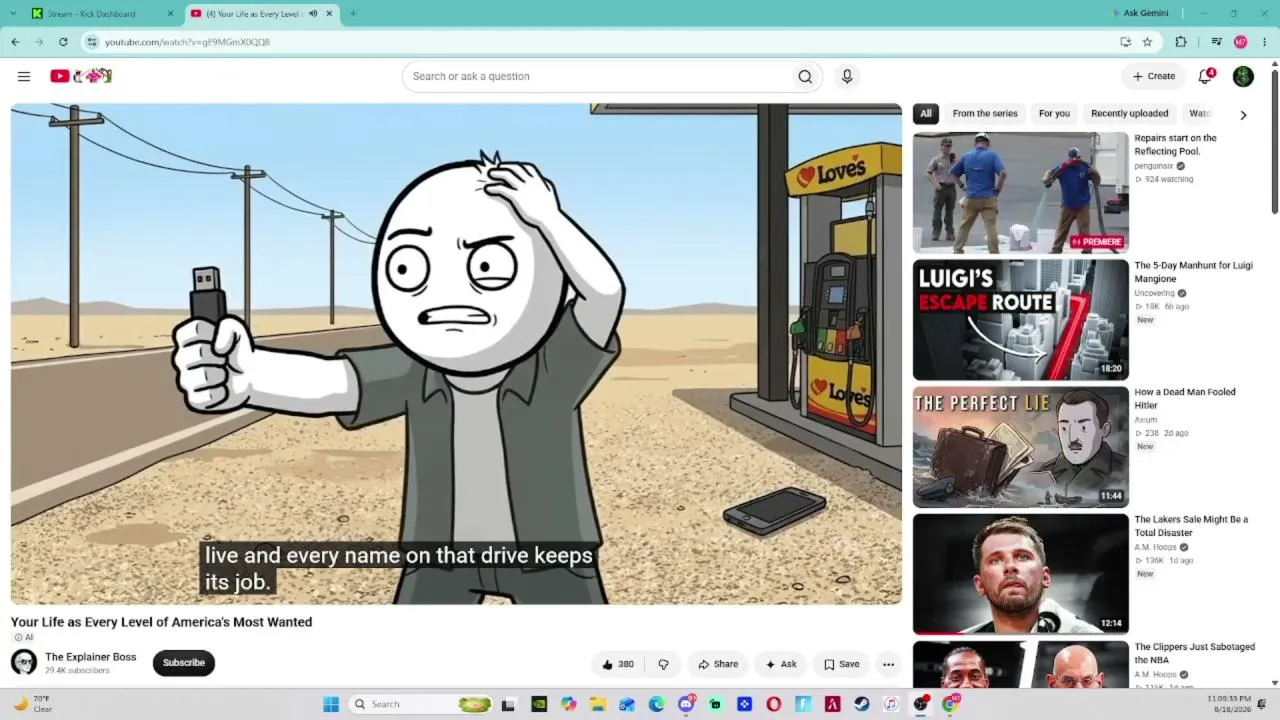The image size is (1280, 720).
Task: Open Luigi's Escape Route video thumbnail
Action: click(x=1021, y=320)
